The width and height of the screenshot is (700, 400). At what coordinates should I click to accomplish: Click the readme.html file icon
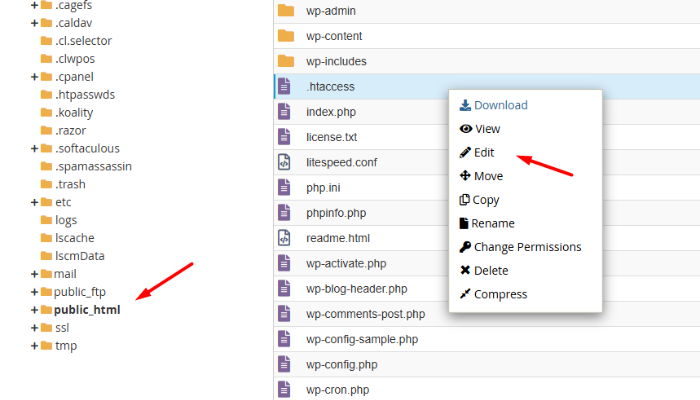285,238
